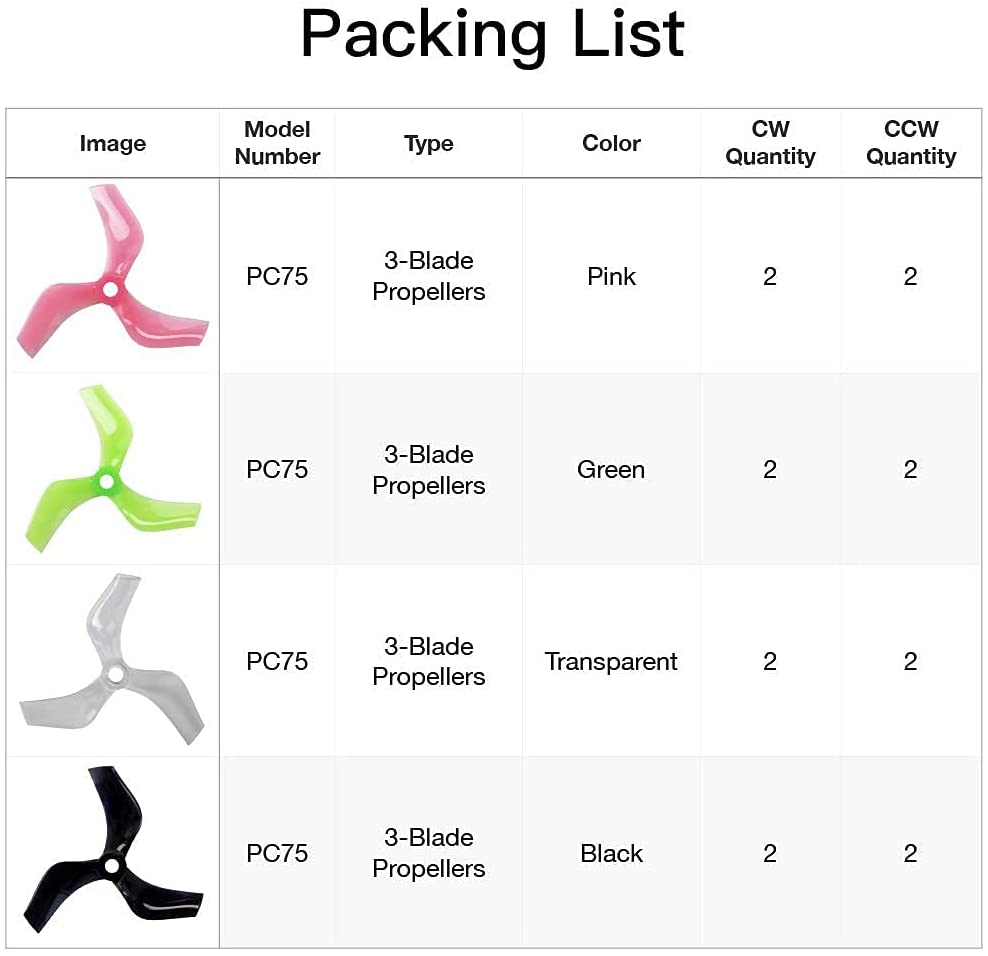Image resolution: width=988 pixels, height=956 pixels.
Task: Click the pink propeller image
Action: pyautogui.click(x=111, y=275)
